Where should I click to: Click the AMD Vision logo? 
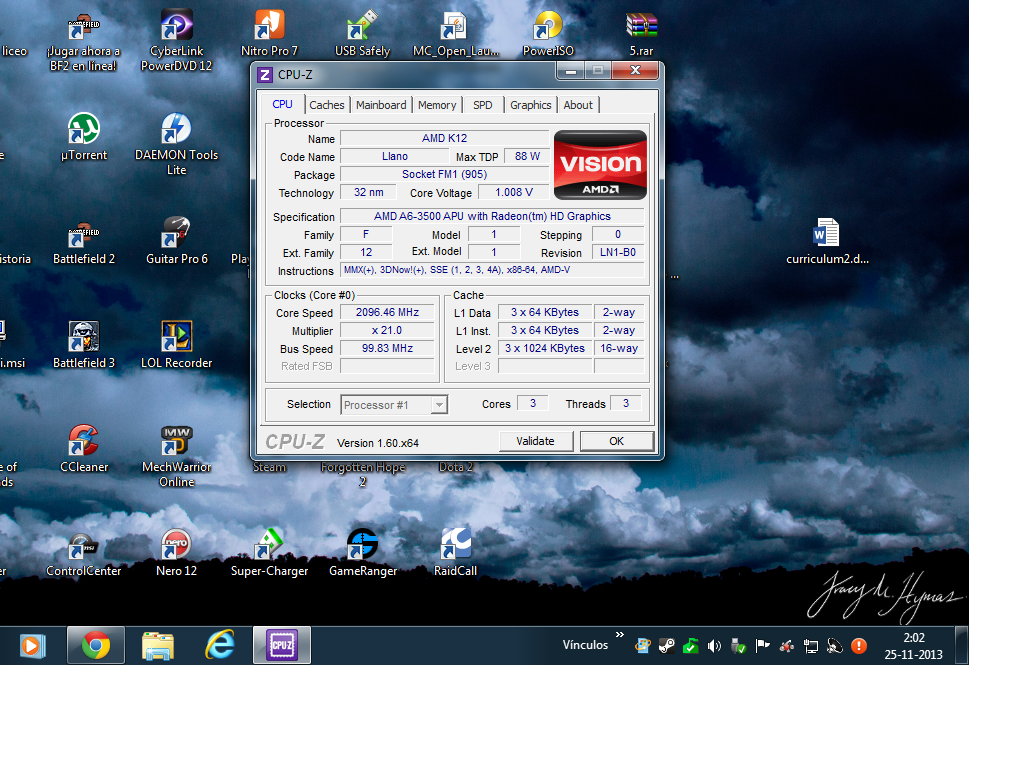coord(600,165)
